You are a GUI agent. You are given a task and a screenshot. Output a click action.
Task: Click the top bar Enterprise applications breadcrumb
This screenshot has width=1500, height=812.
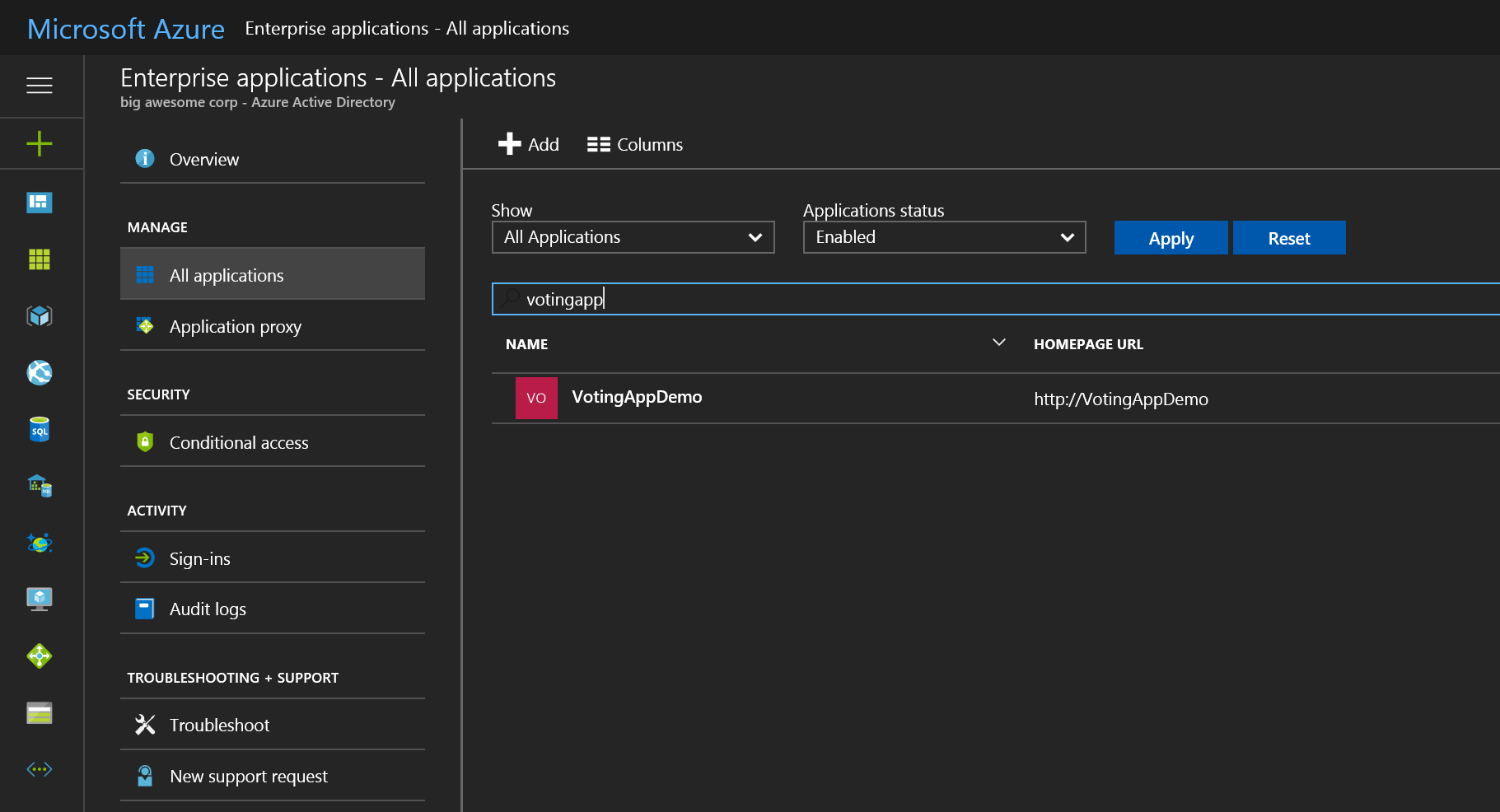(407, 28)
